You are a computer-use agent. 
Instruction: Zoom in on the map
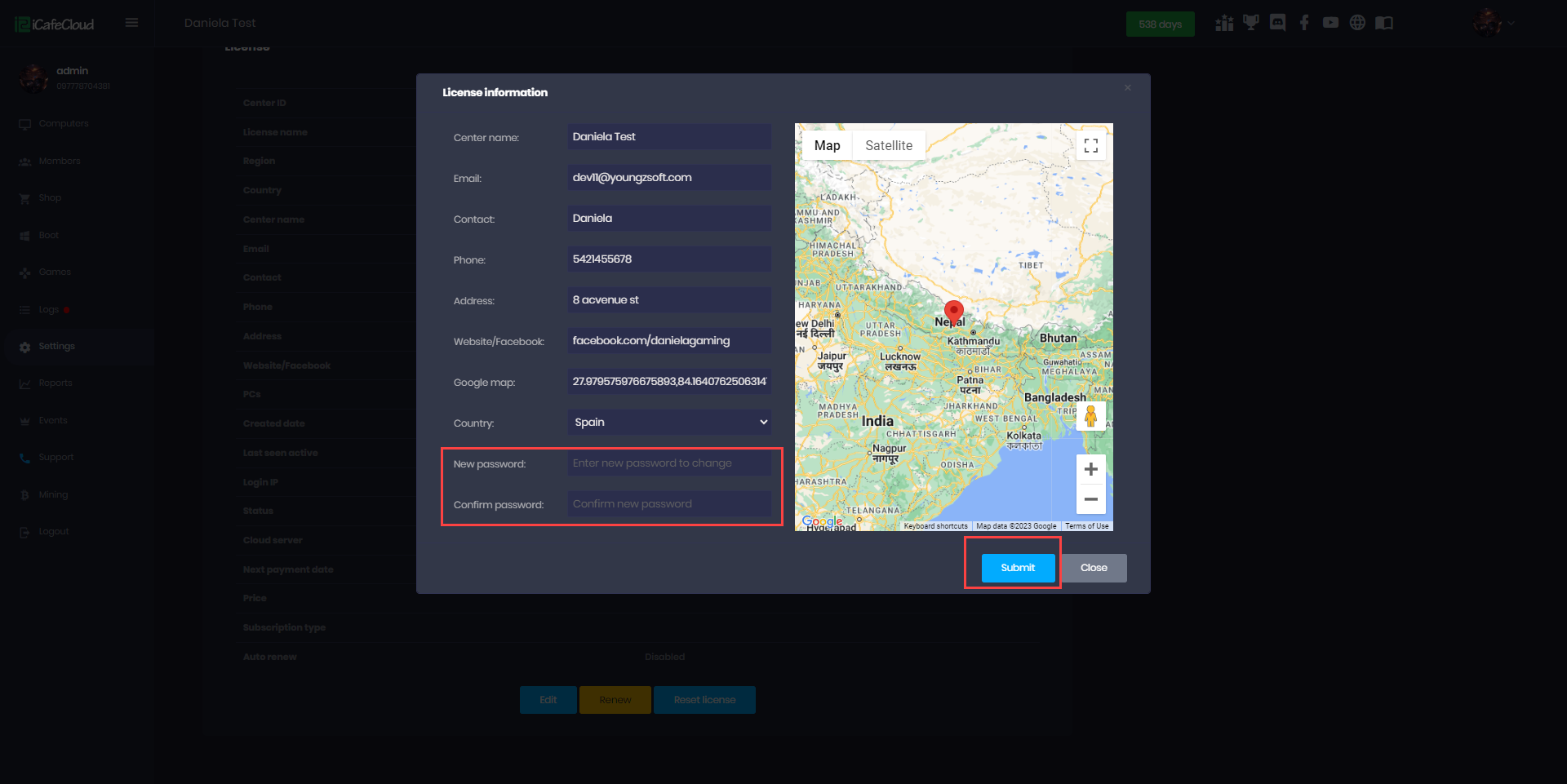click(x=1090, y=469)
